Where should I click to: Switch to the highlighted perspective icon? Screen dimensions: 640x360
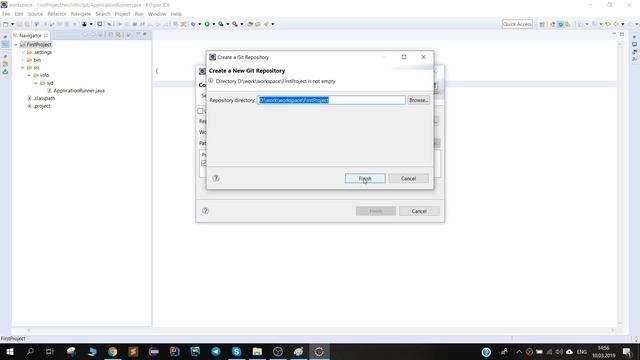[x=560, y=24]
